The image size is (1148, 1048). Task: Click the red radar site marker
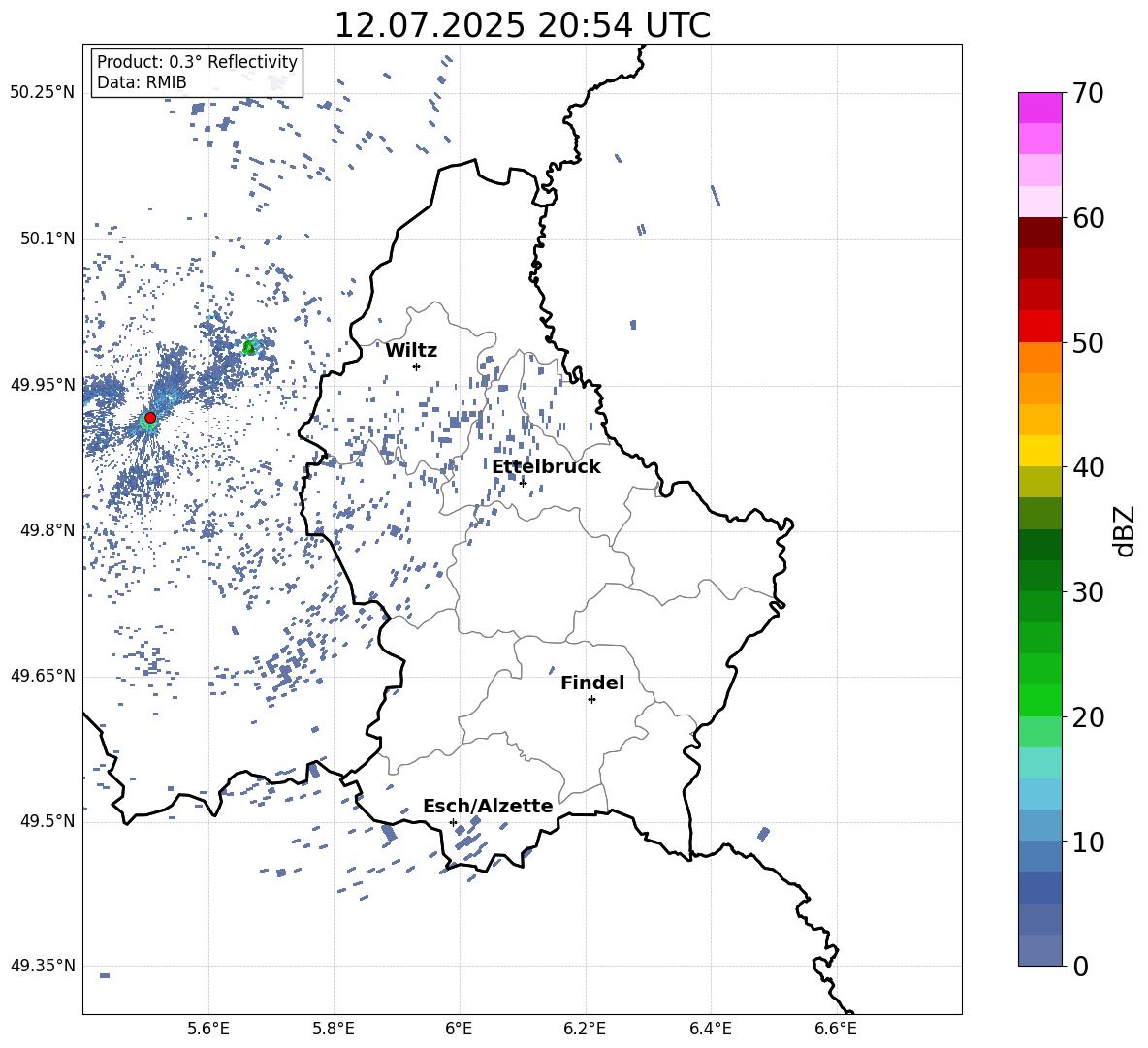tap(150, 417)
